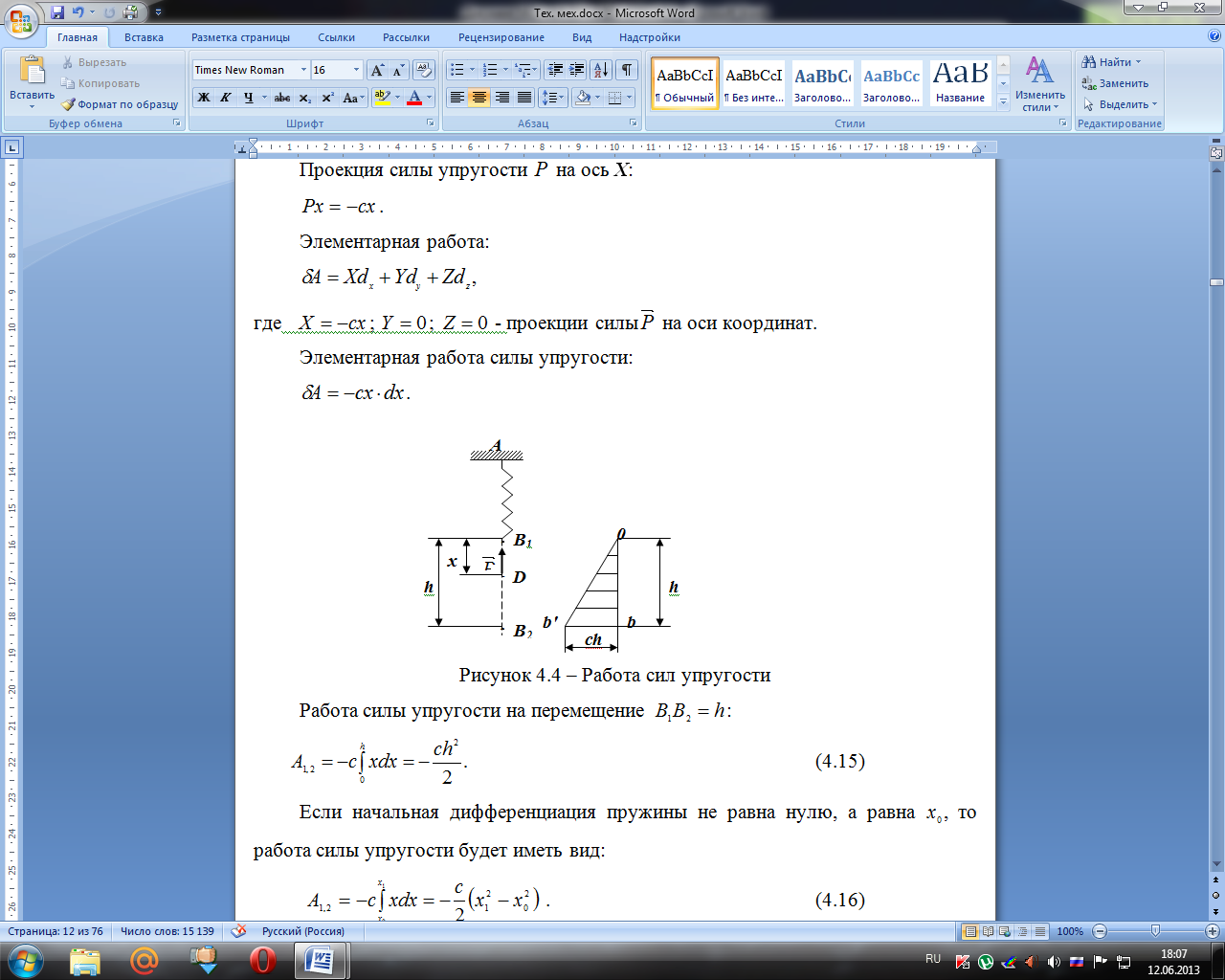Justify the text alignment

[x=524, y=98]
